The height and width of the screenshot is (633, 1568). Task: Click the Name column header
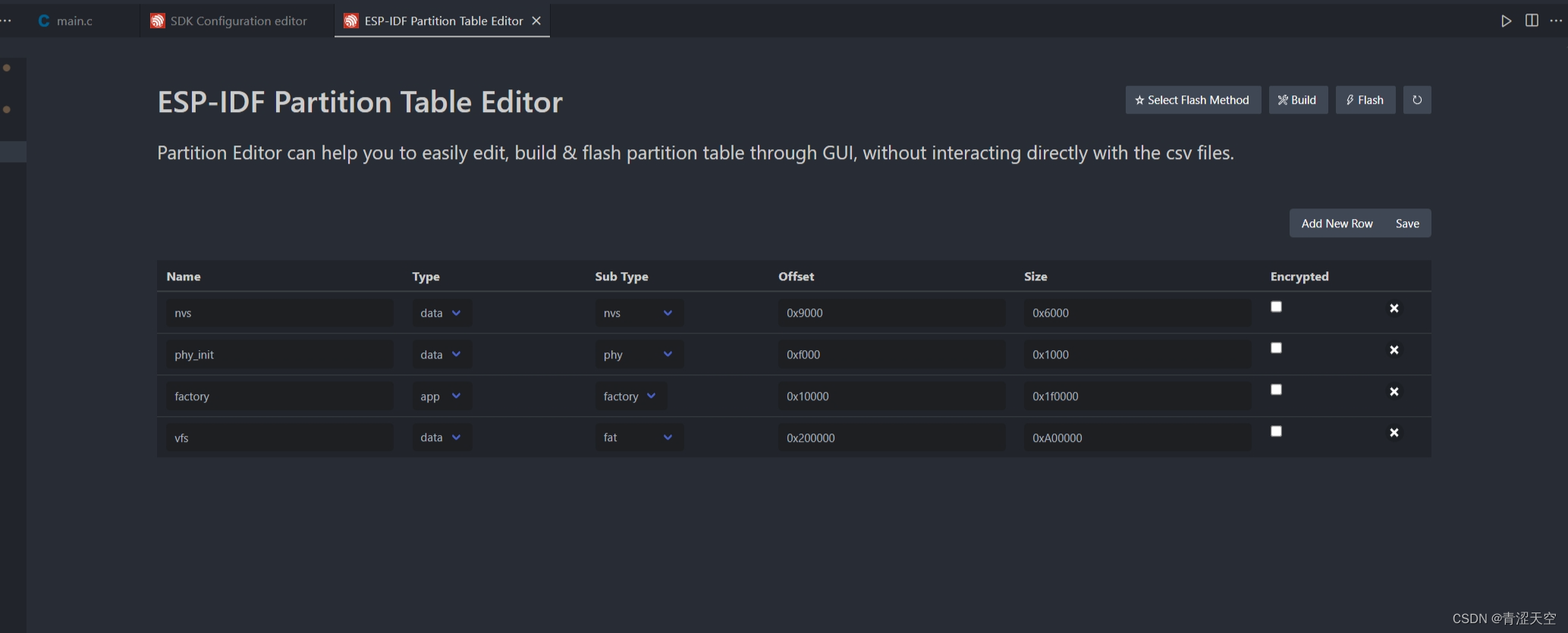[184, 277]
